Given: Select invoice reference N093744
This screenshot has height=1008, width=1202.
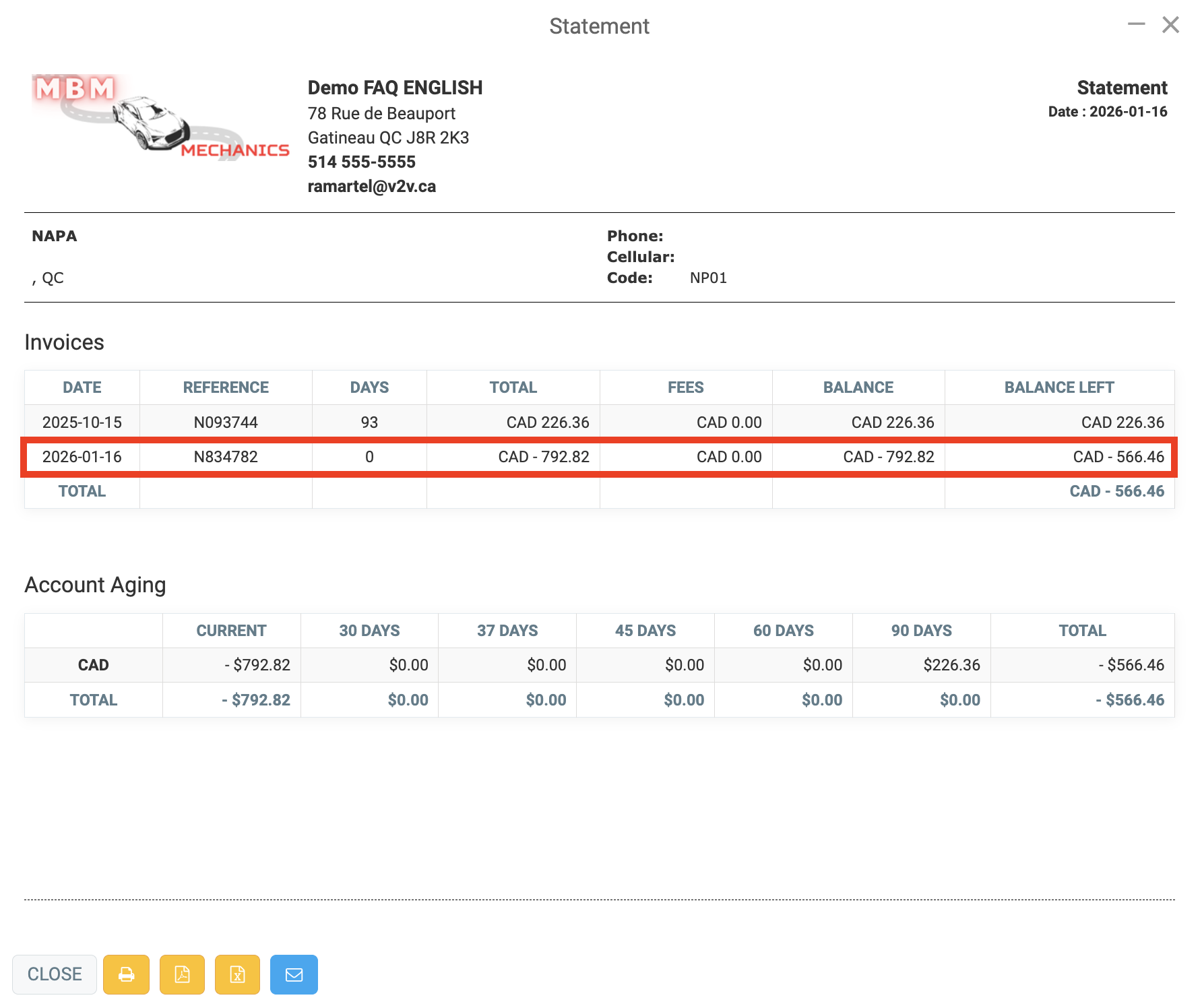Looking at the screenshot, I should click(x=226, y=422).
